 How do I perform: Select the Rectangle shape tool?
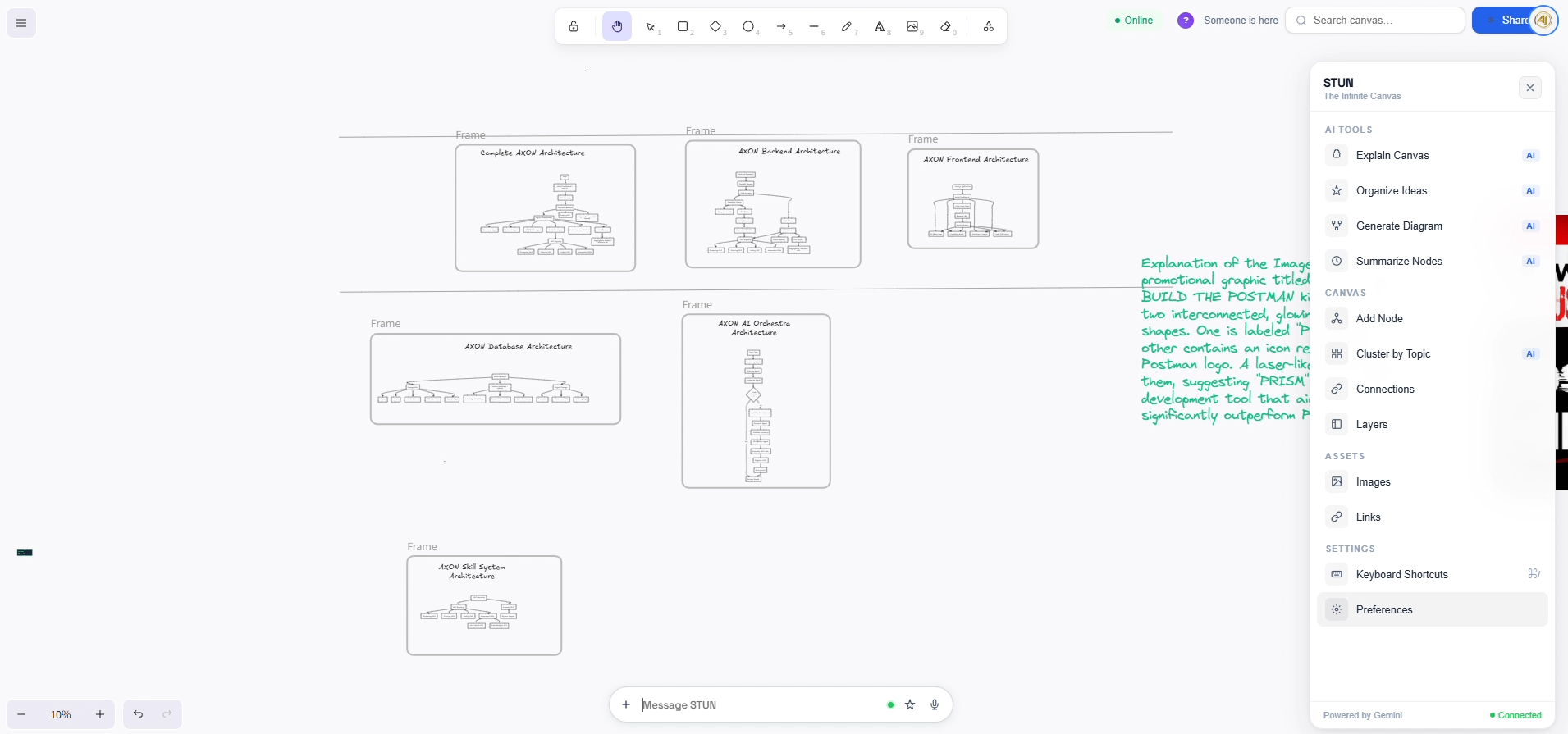click(x=683, y=27)
